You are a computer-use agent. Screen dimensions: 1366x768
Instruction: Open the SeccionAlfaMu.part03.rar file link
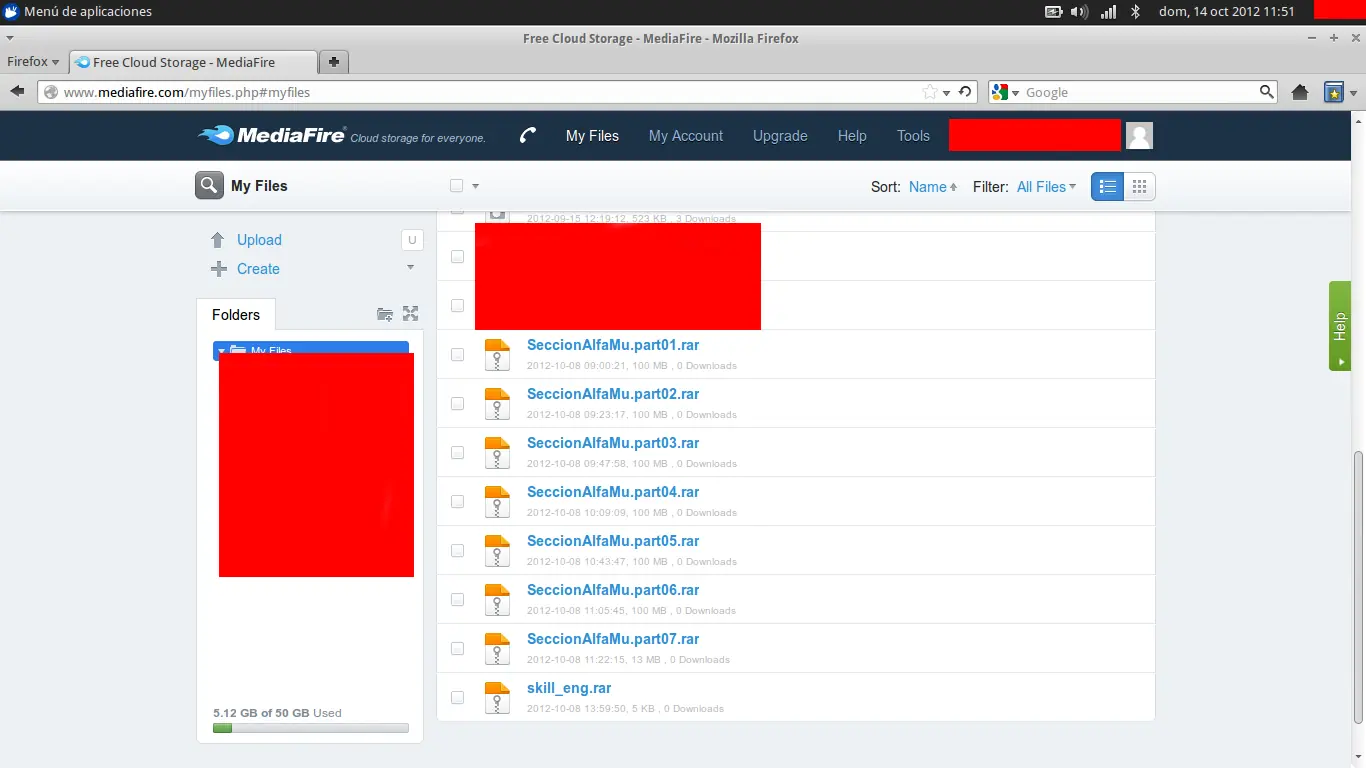click(613, 443)
